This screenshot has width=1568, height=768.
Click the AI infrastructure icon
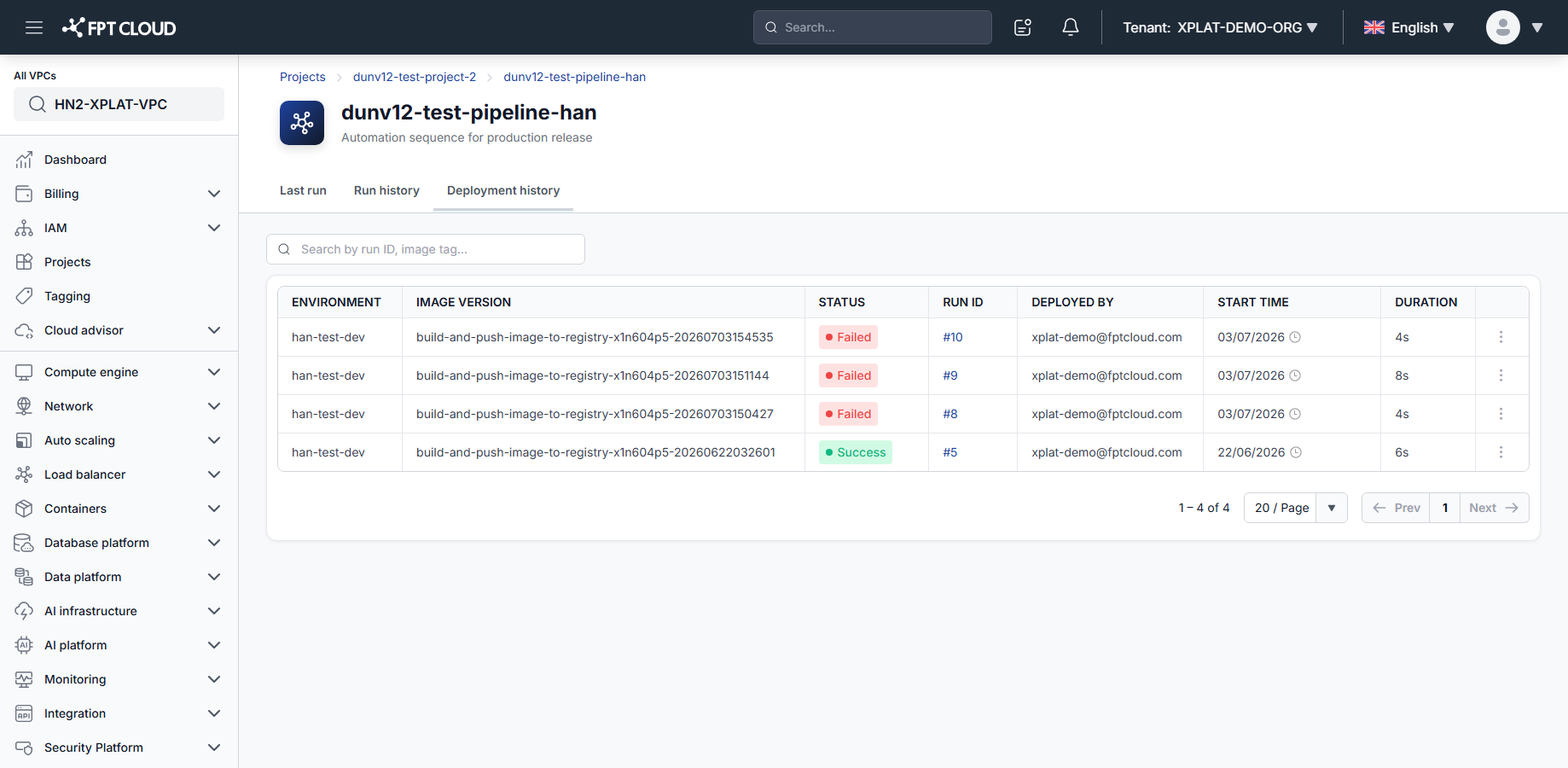(24, 611)
